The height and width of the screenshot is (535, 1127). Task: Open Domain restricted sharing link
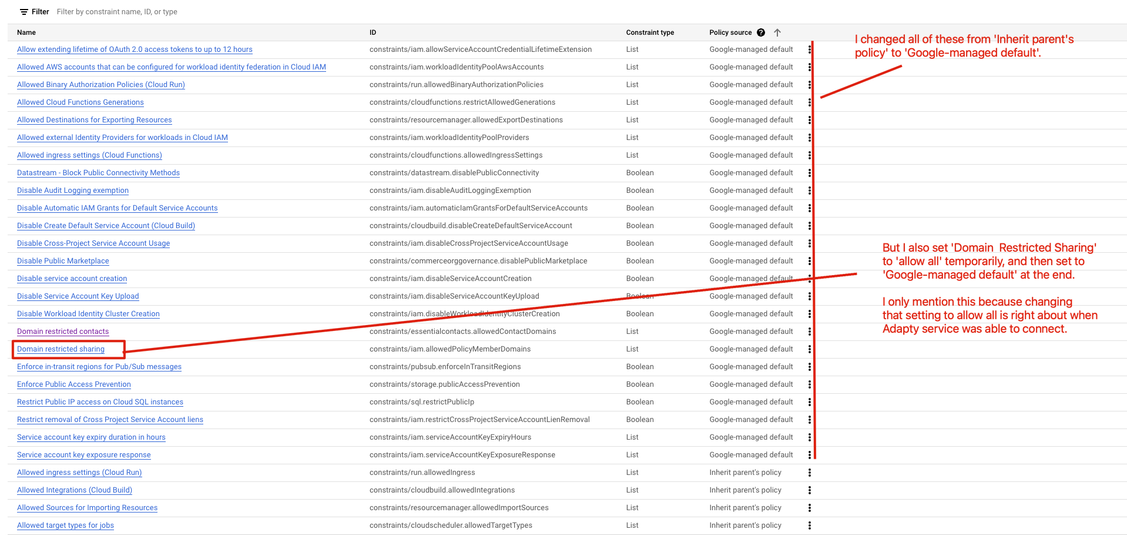(60, 349)
